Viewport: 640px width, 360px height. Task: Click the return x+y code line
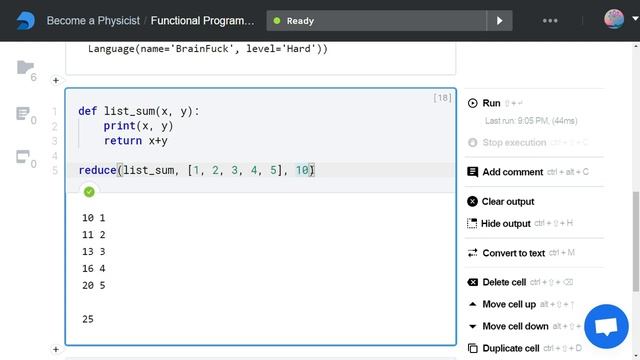[x=136, y=140]
